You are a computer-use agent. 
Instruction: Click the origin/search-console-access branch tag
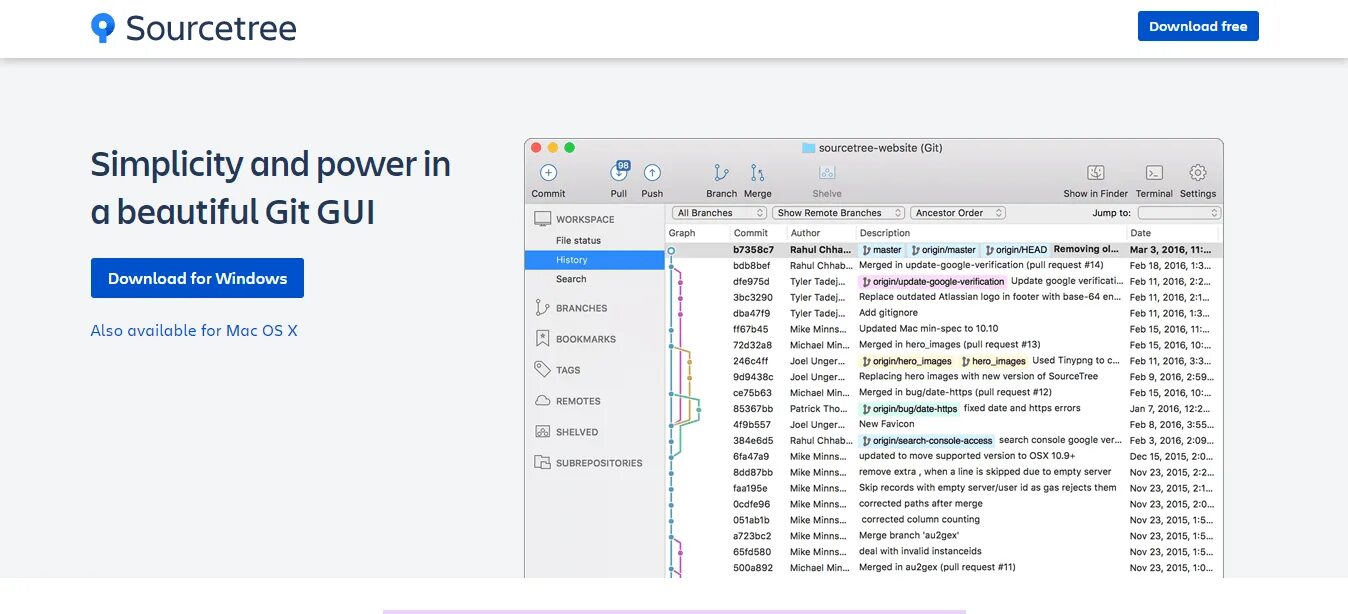coord(926,441)
